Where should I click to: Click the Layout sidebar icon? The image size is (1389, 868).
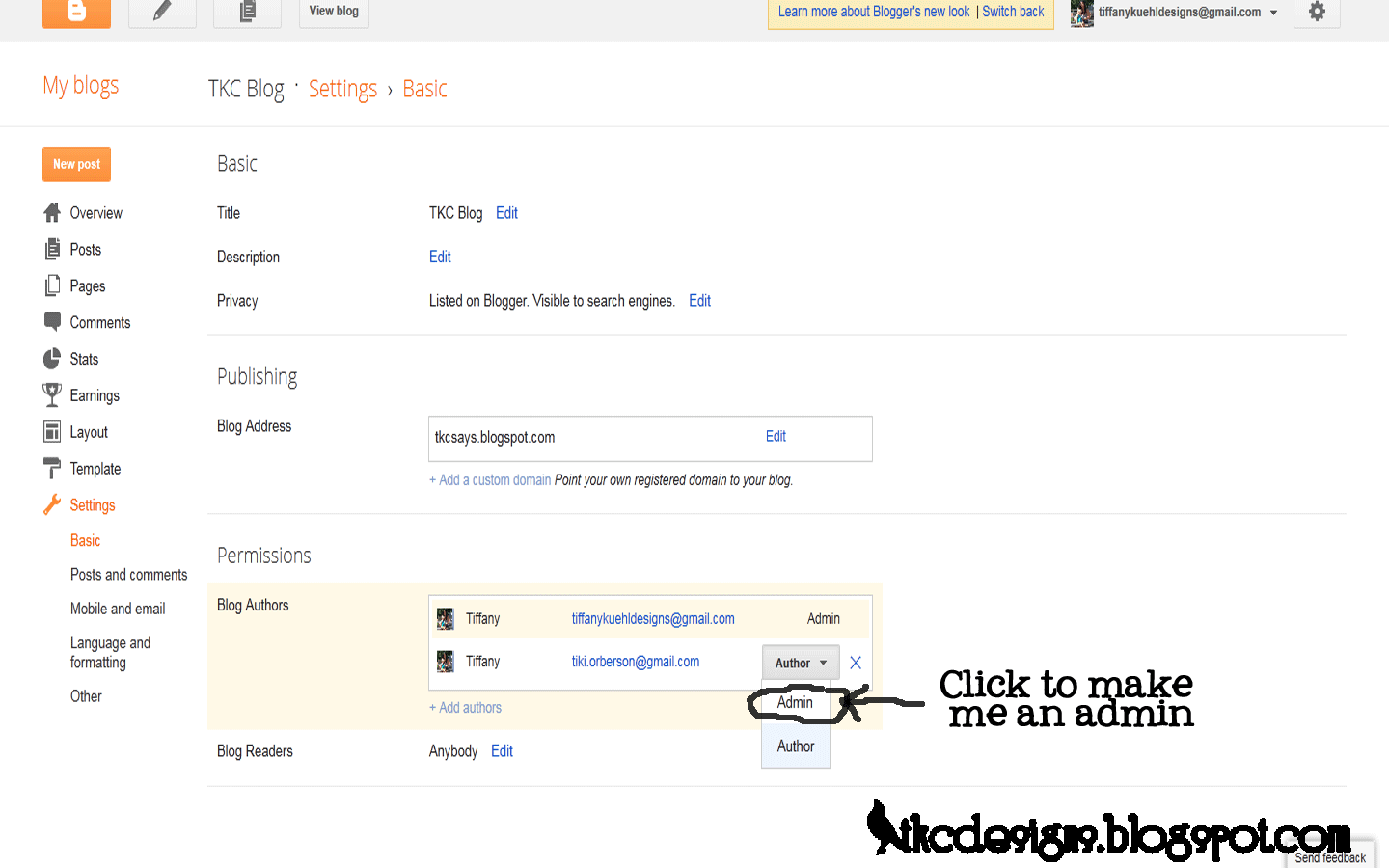click(x=52, y=431)
